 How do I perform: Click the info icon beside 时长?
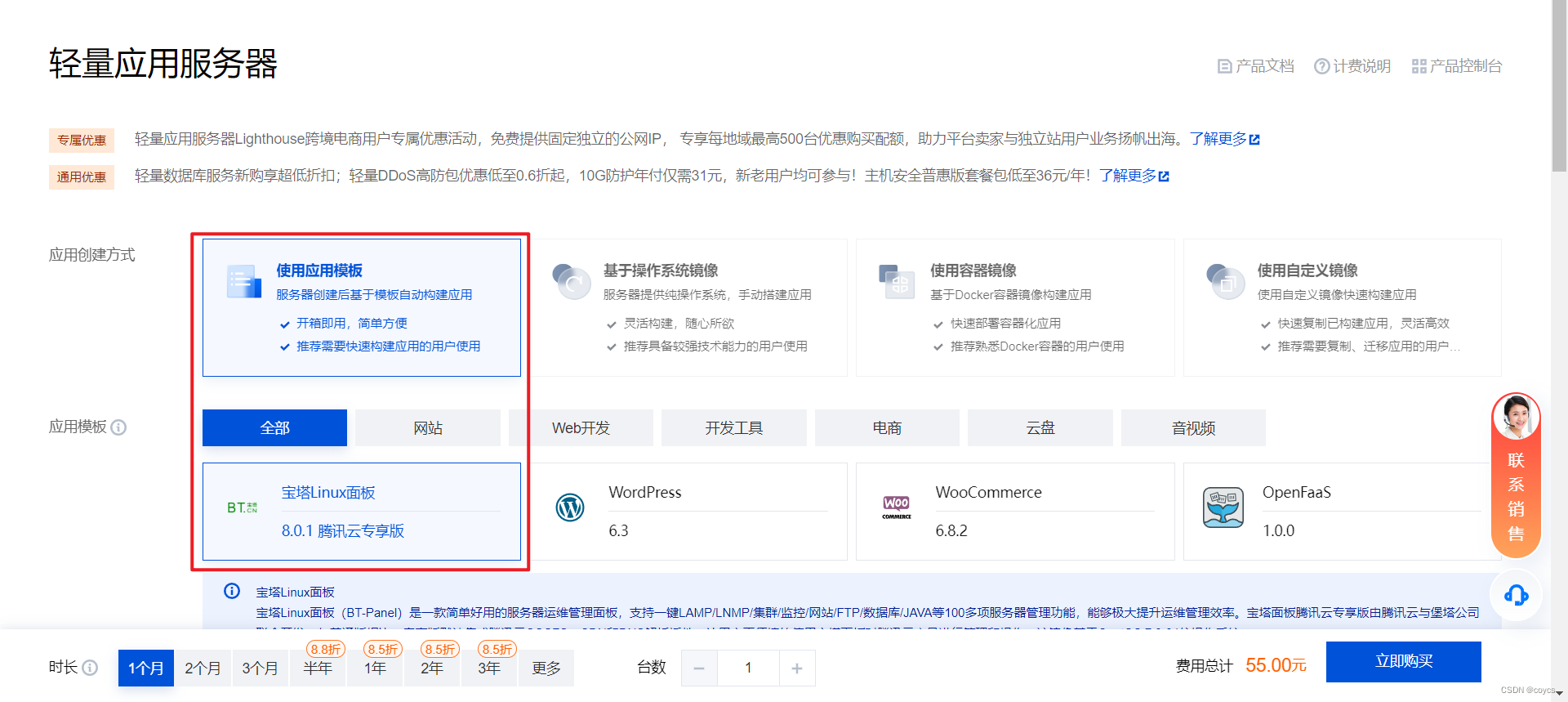point(90,668)
